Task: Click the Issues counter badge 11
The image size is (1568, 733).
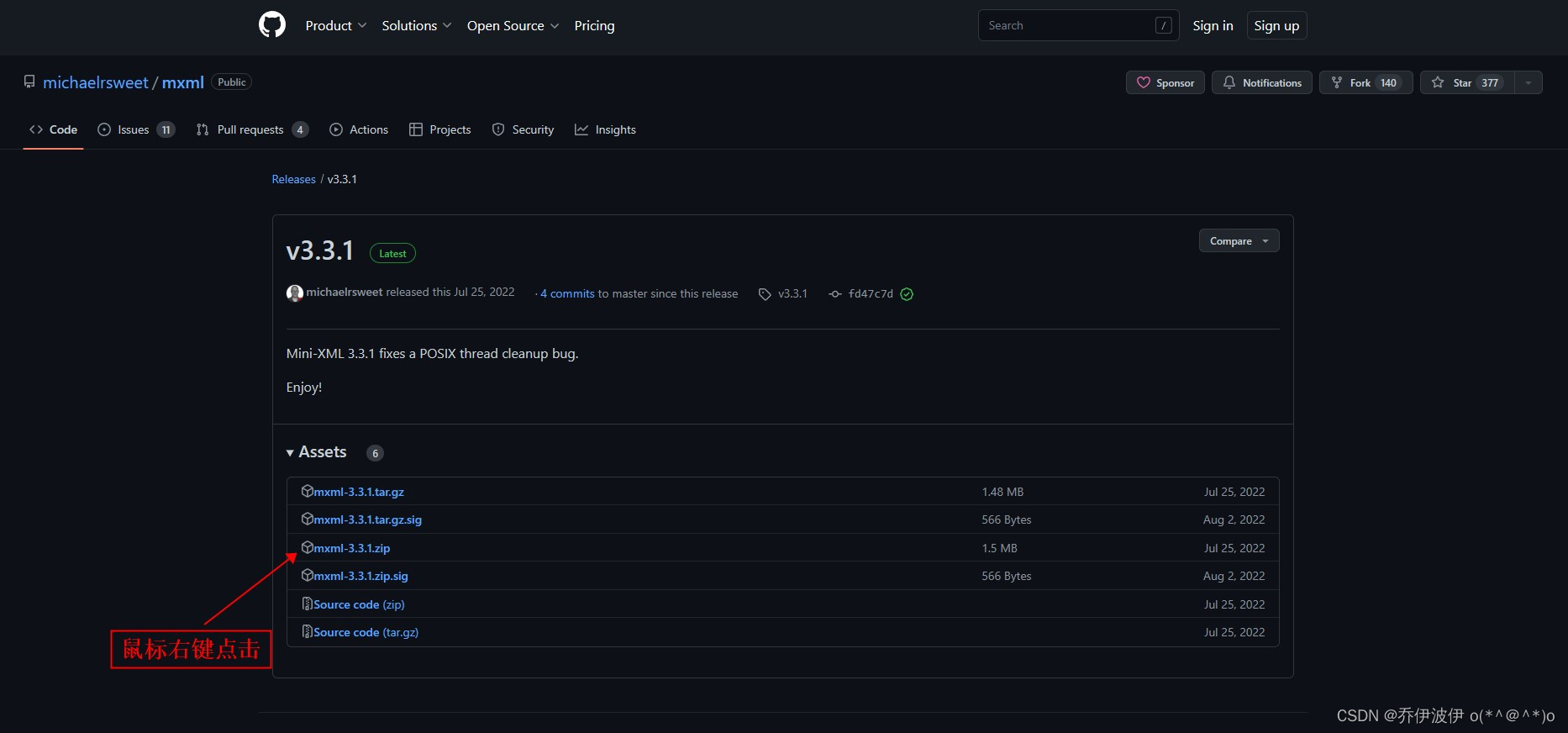Action: tap(166, 129)
